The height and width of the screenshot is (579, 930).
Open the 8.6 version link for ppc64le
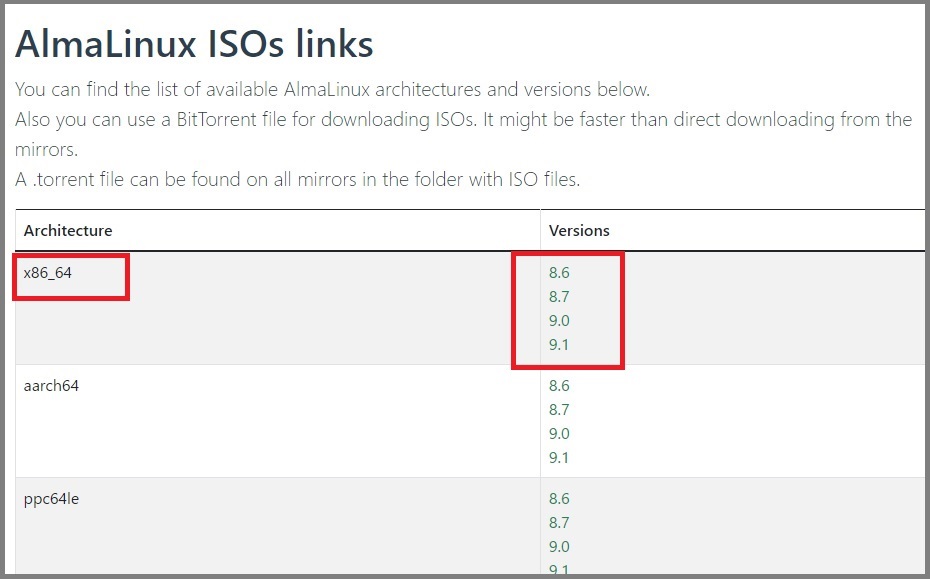559,499
